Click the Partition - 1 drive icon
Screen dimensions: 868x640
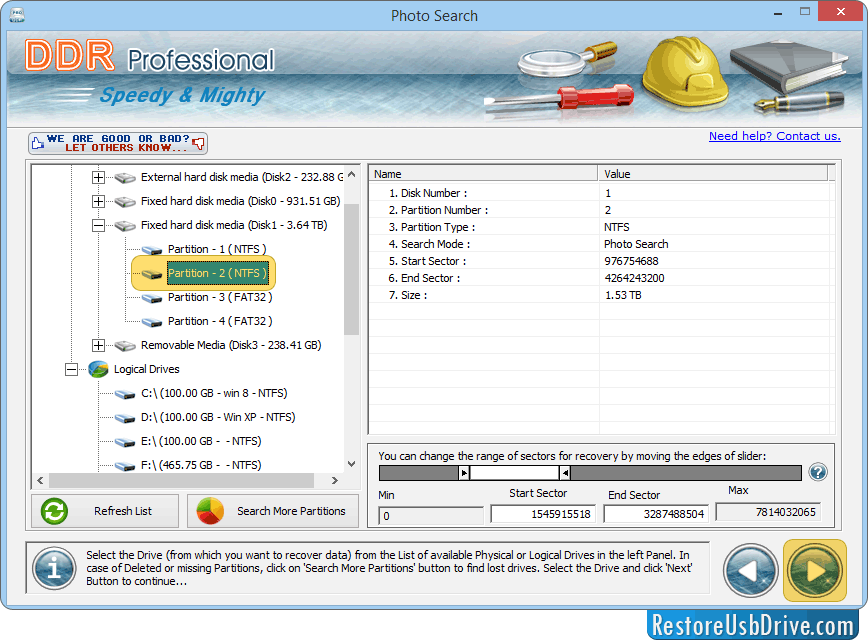pos(152,250)
